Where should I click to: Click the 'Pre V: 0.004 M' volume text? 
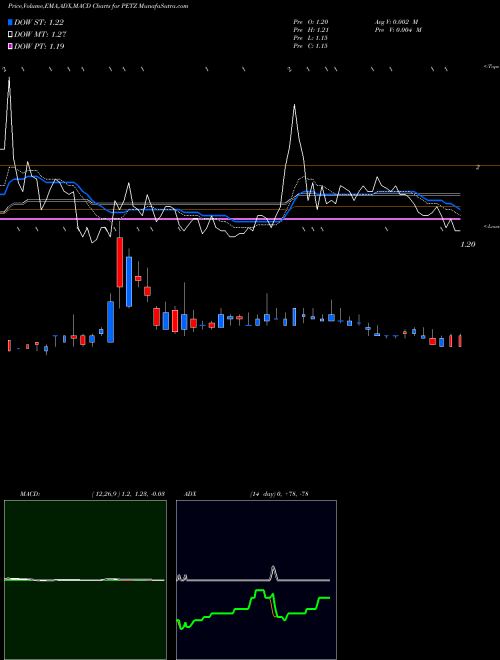[x=398, y=30]
